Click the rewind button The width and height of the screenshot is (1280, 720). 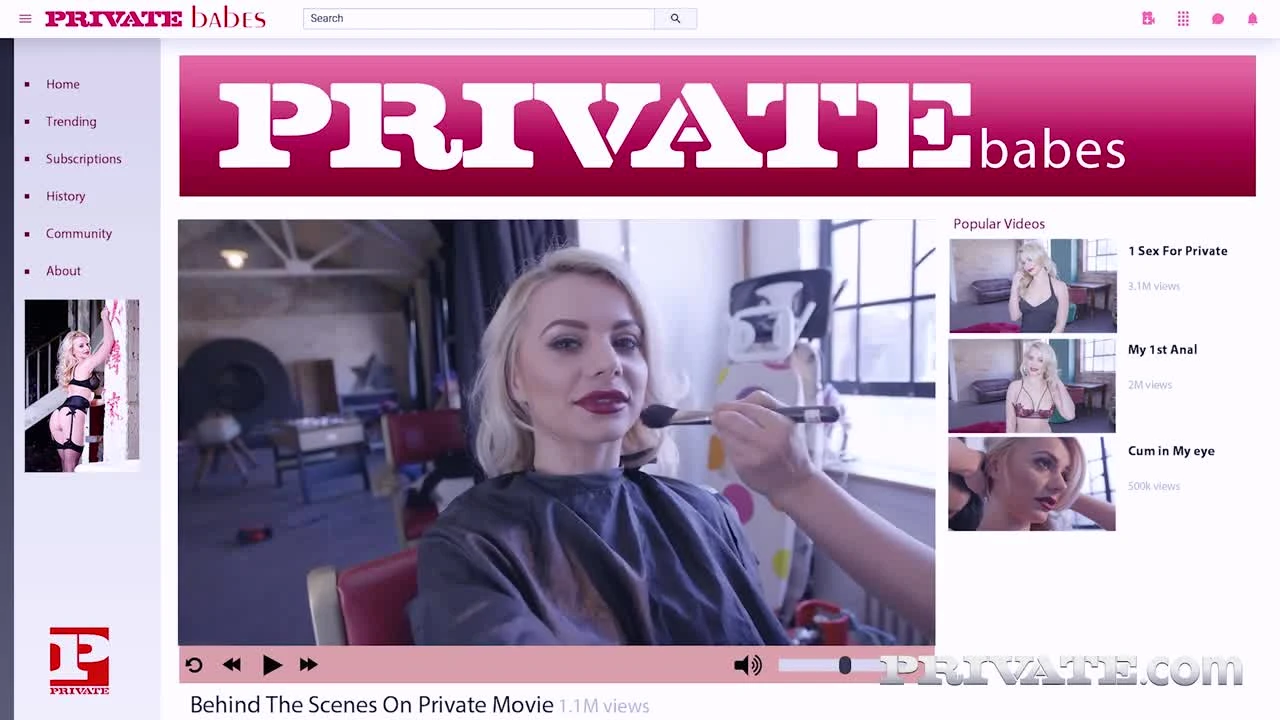pyautogui.click(x=232, y=664)
